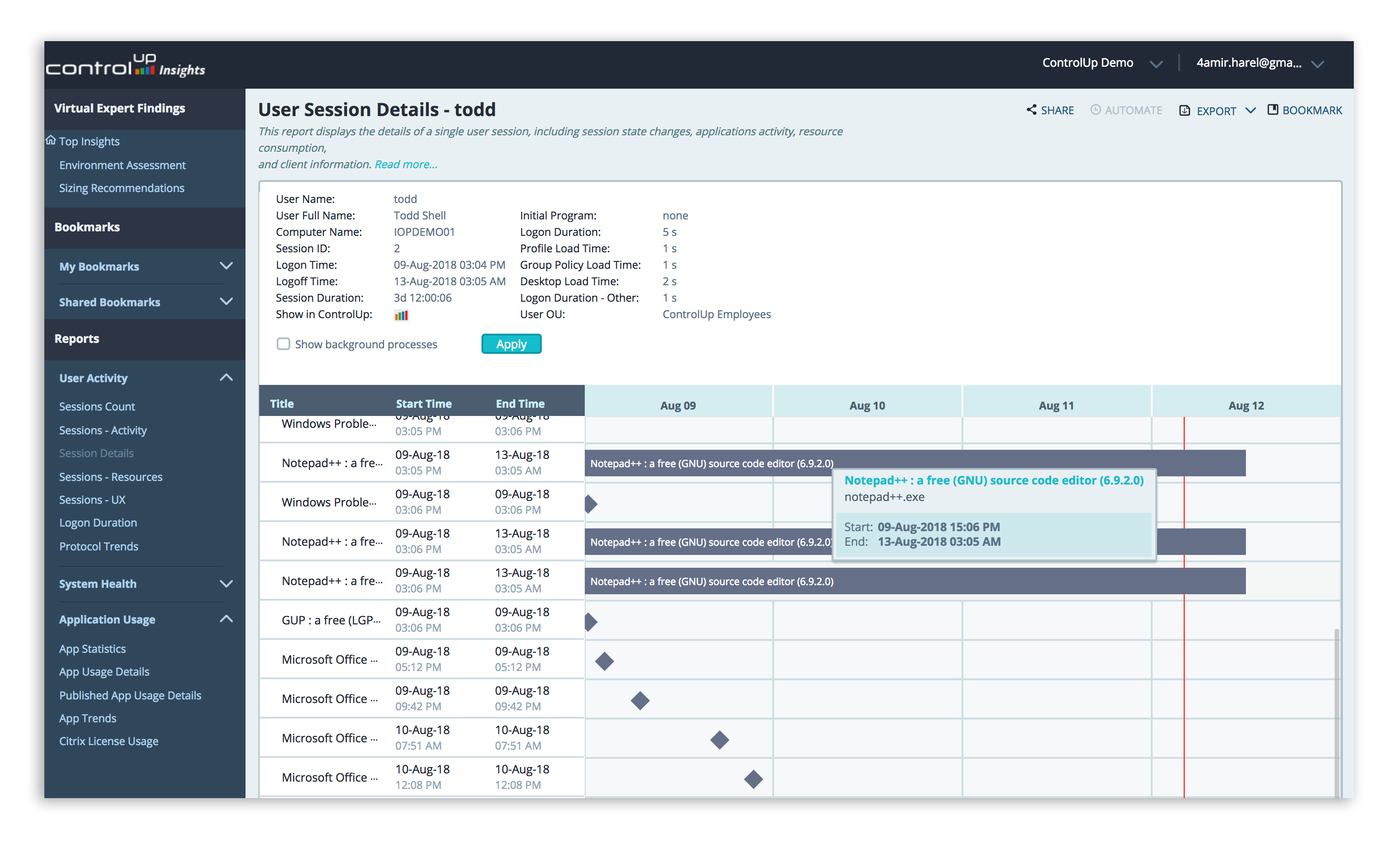Open App Usage Details report
This screenshot has height=842, width=1400.
104,671
